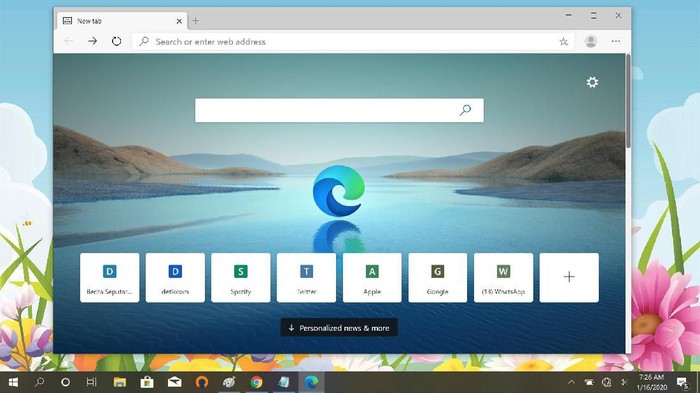Open the Berita Seputar quick link tile
This screenshot has height=393, width=700.
(109, 278)
